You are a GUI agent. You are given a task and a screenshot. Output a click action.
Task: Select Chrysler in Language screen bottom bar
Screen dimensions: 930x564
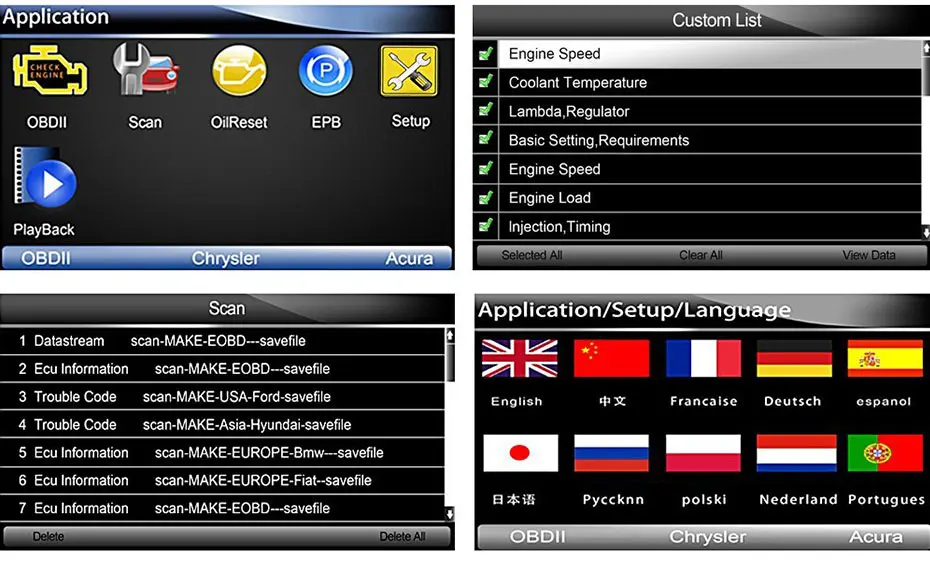click(x=708, y=537)
